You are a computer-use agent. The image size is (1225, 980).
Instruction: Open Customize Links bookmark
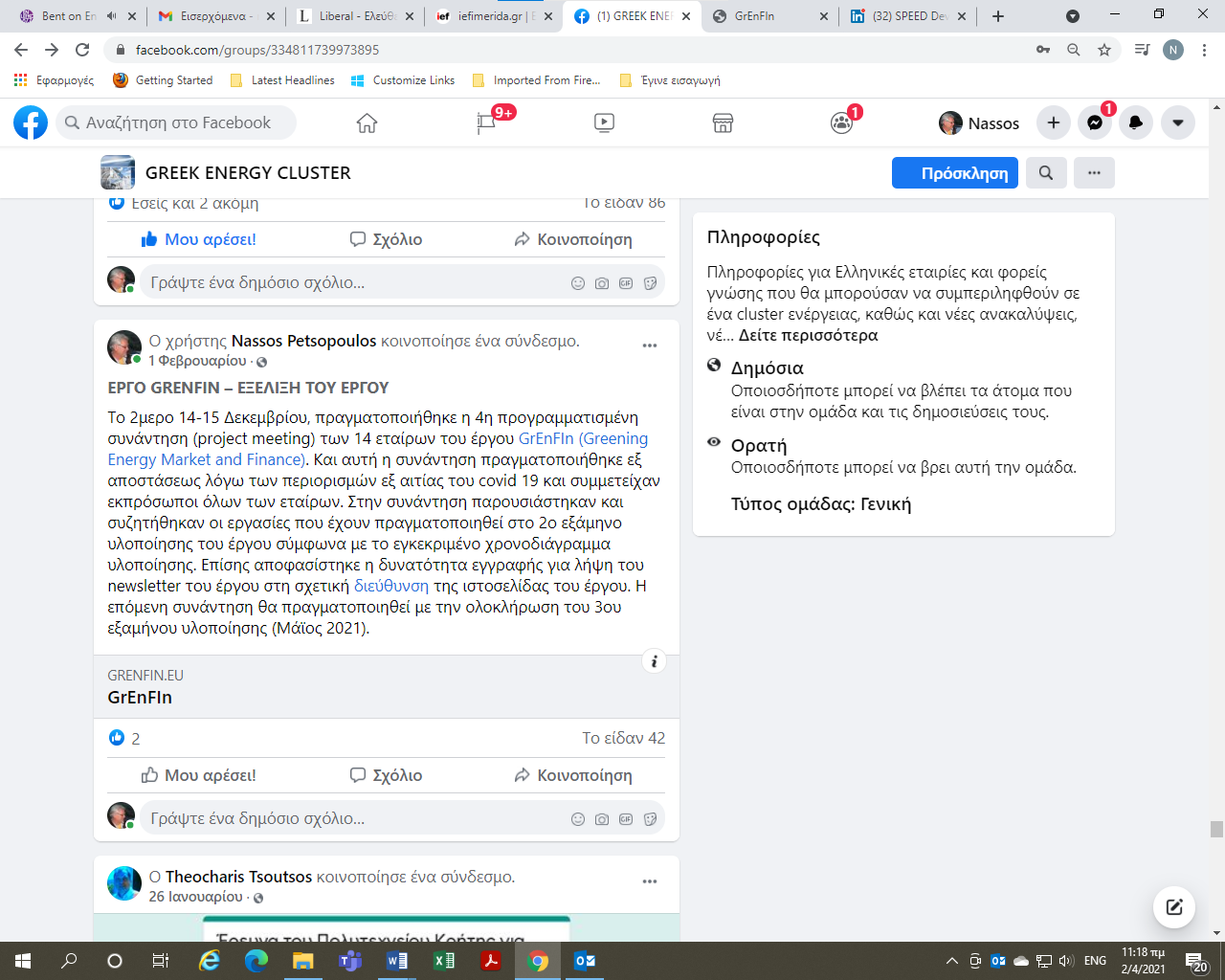point(403,80)
